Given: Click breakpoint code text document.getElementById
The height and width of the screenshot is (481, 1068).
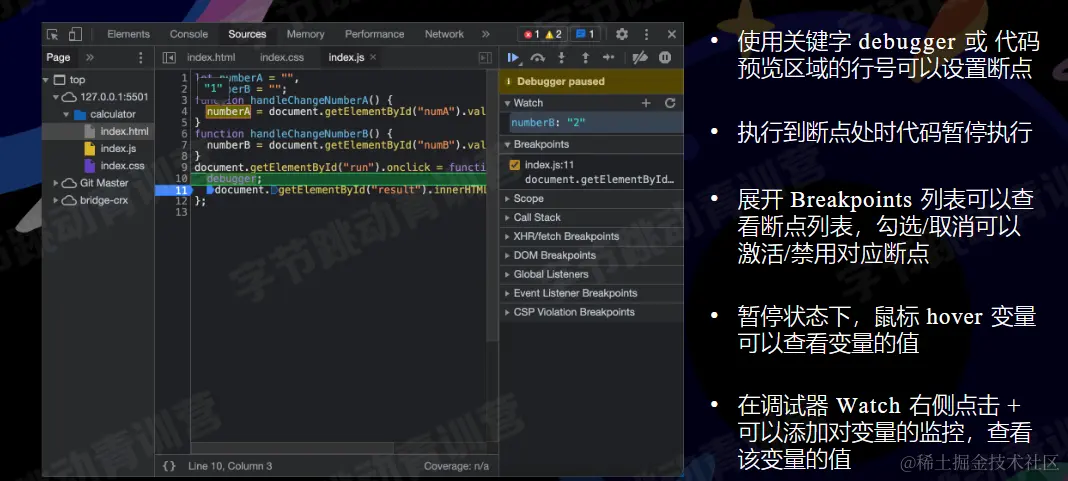Looking at the screenshot, I should coord(599,179).
